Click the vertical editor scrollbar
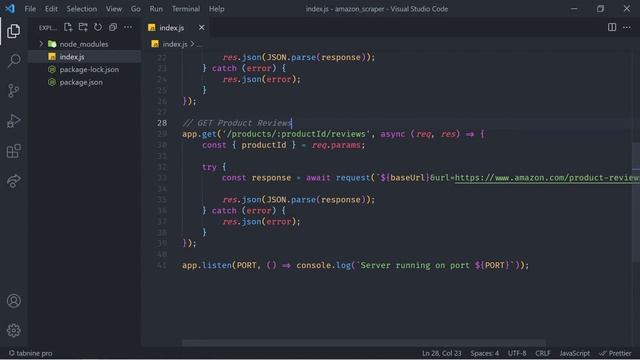640x360 pixels. pyautogui.click(x=636, y=202)
